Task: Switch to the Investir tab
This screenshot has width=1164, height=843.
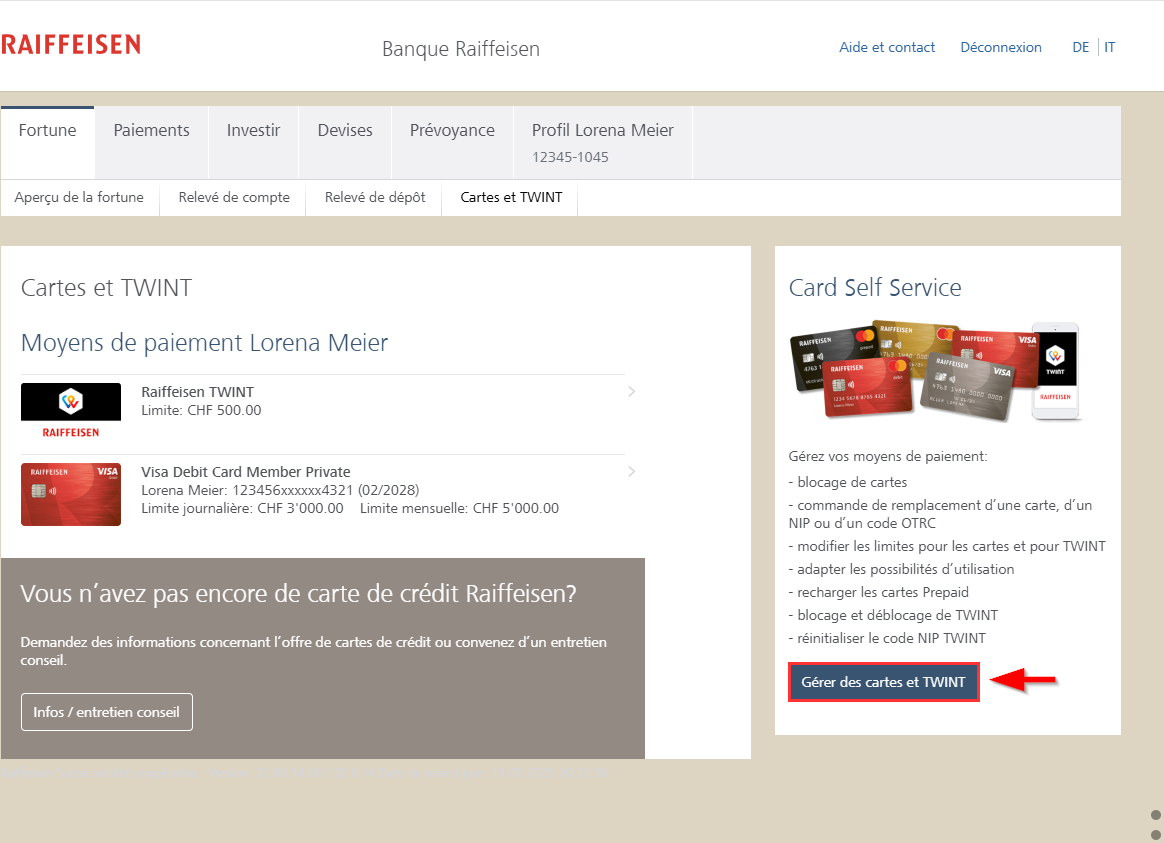Action: coord(253,131)
